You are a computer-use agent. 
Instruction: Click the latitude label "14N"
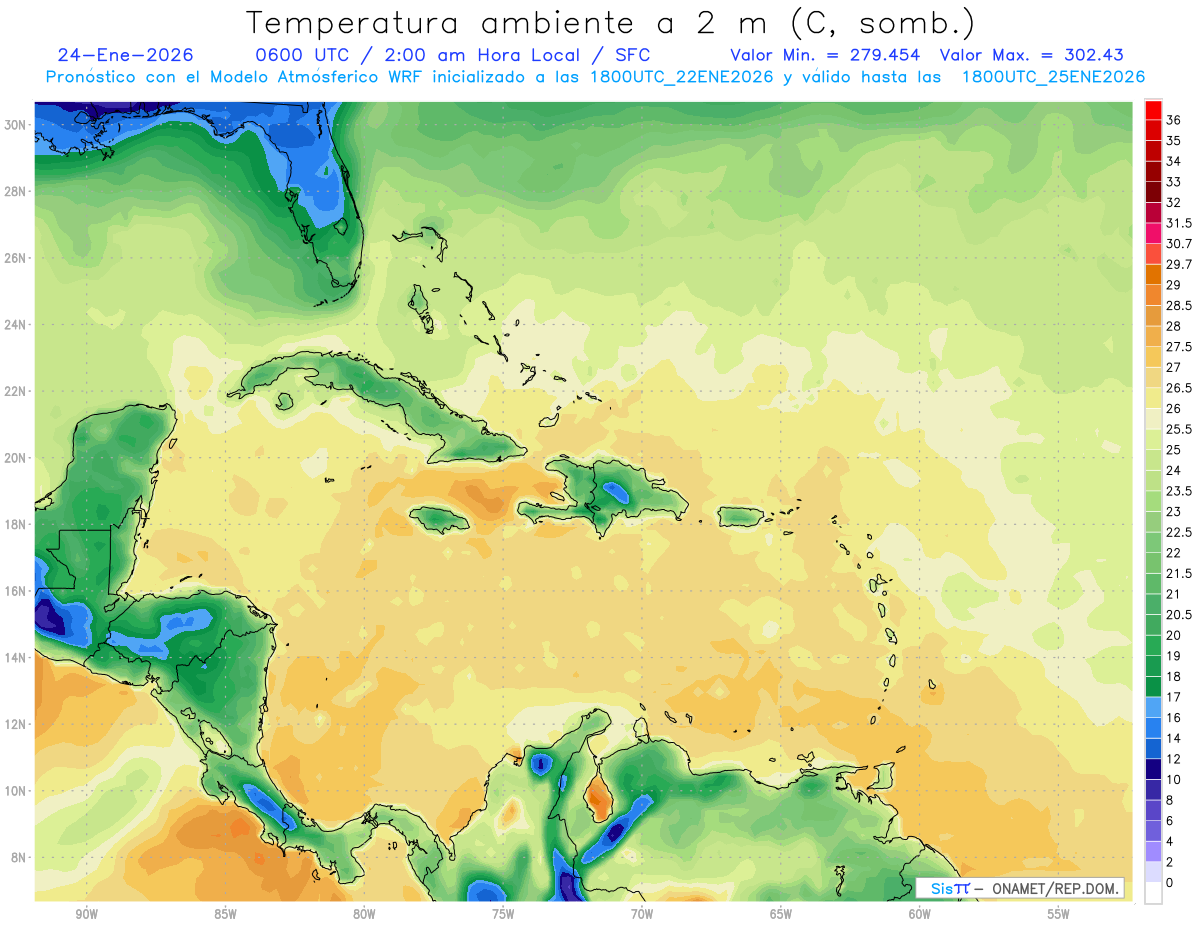17,658
